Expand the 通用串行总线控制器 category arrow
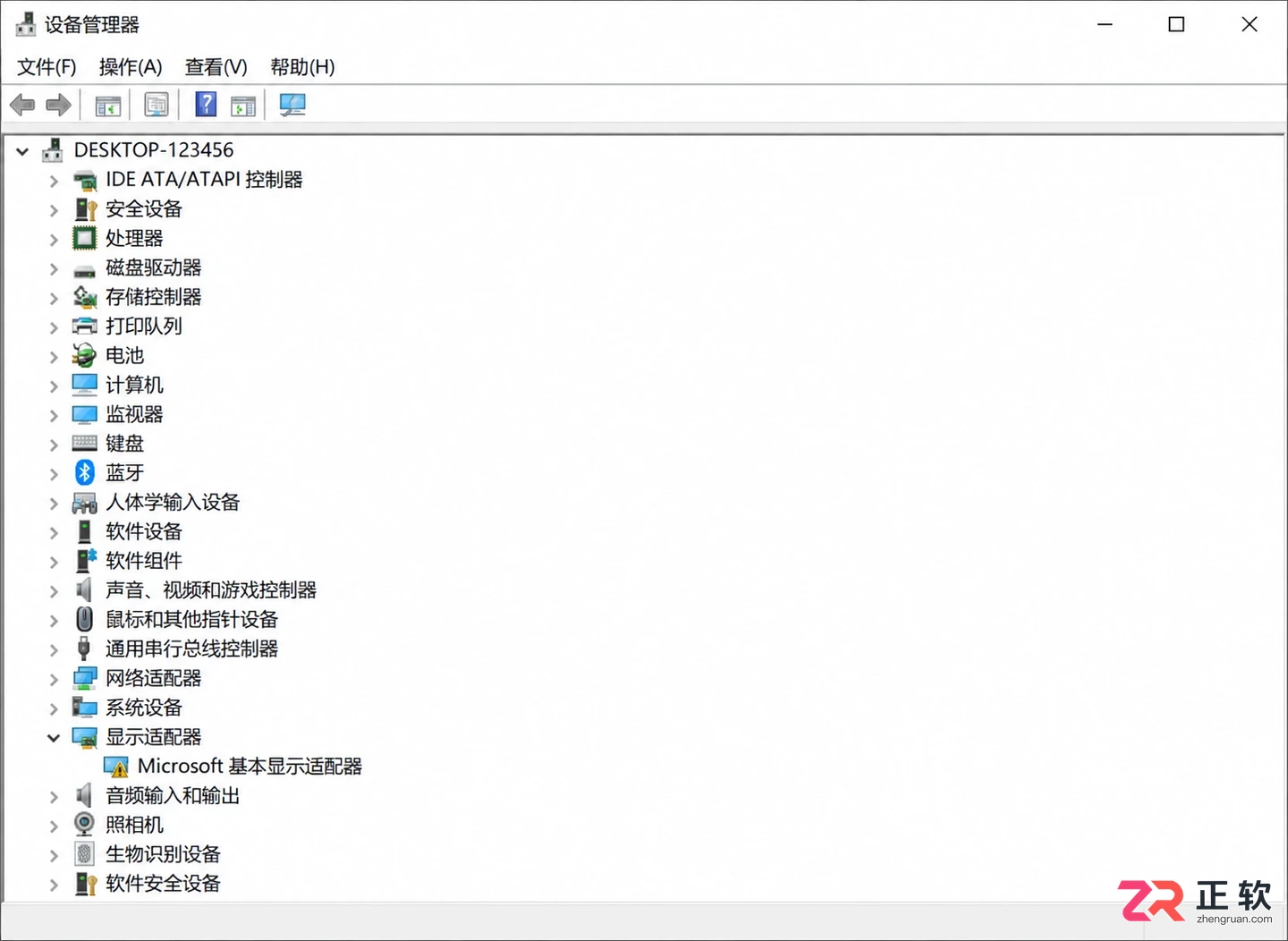The image size is (1288, 941). point(54,650)
